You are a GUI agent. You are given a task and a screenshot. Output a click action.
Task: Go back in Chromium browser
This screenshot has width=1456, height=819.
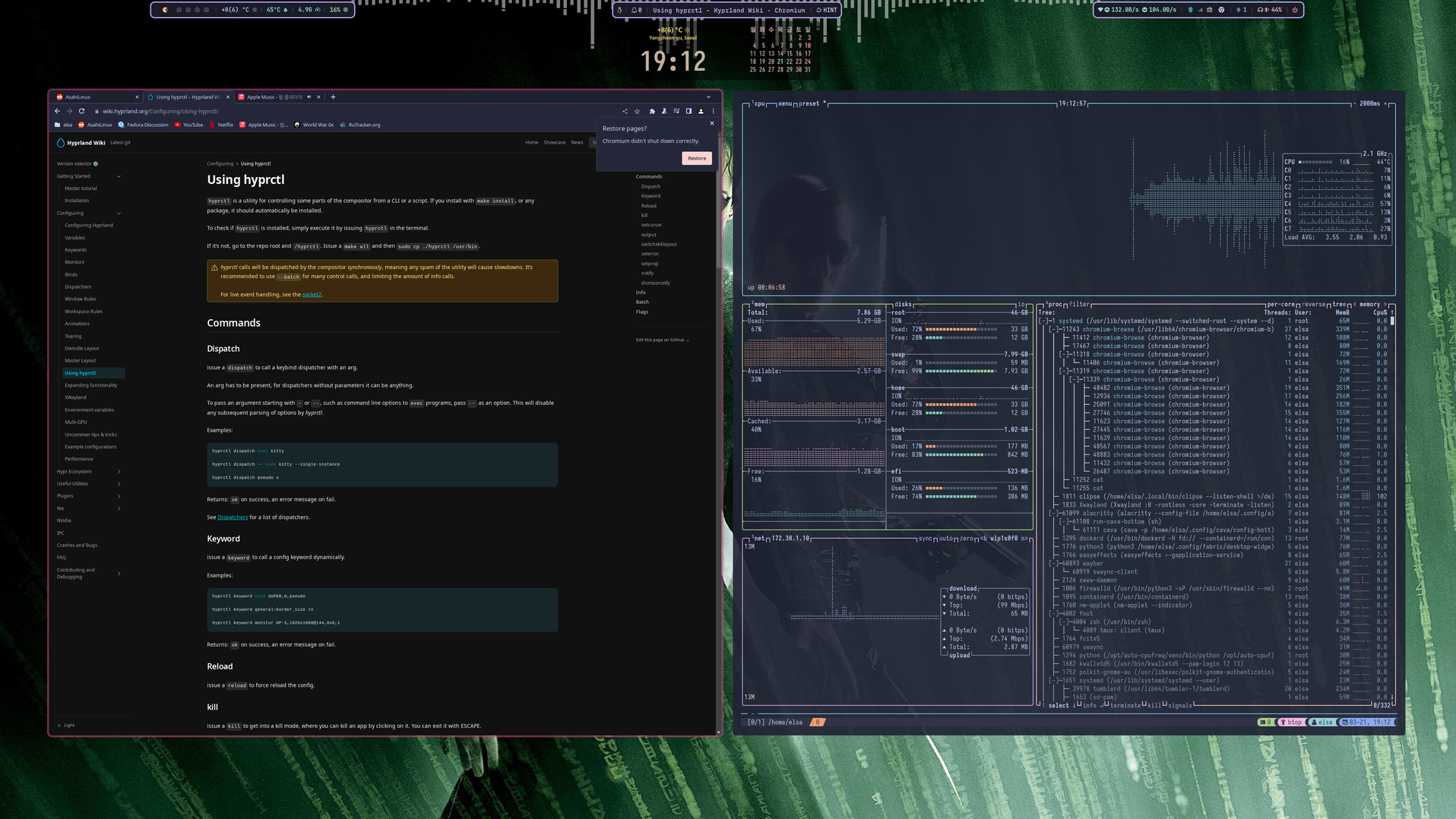click(57, 111)
